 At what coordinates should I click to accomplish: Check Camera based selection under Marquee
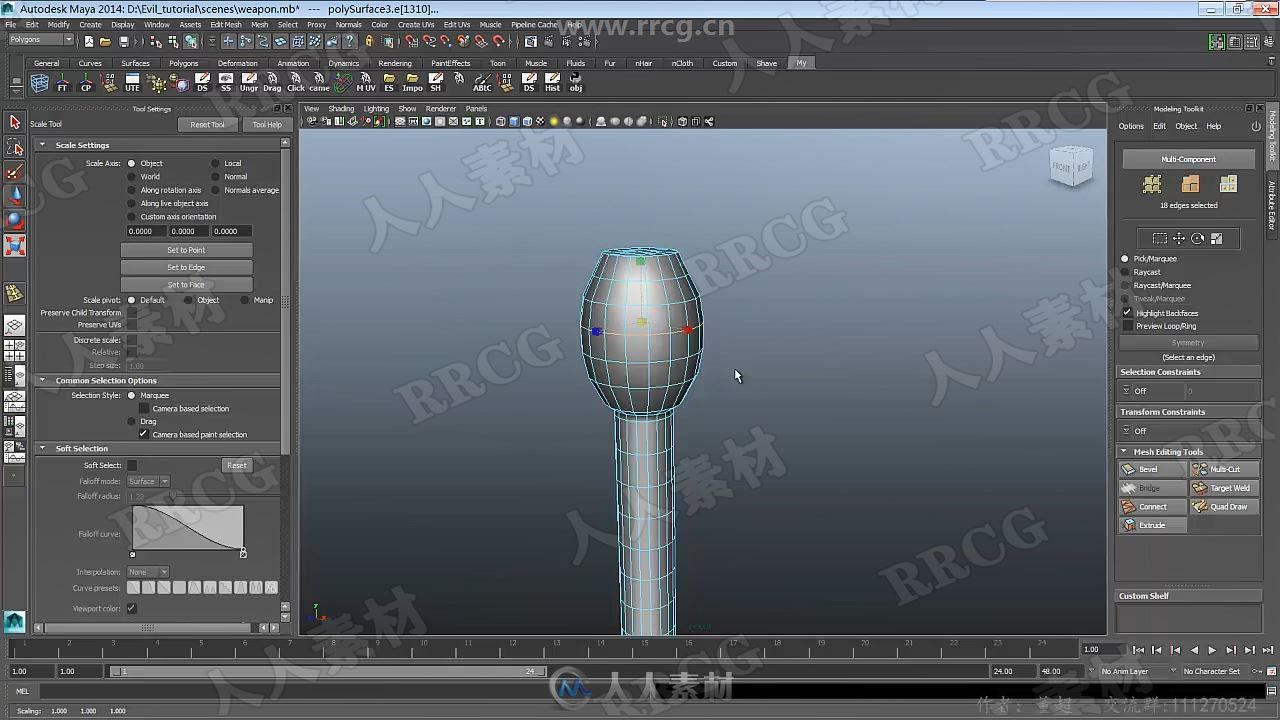143,408
